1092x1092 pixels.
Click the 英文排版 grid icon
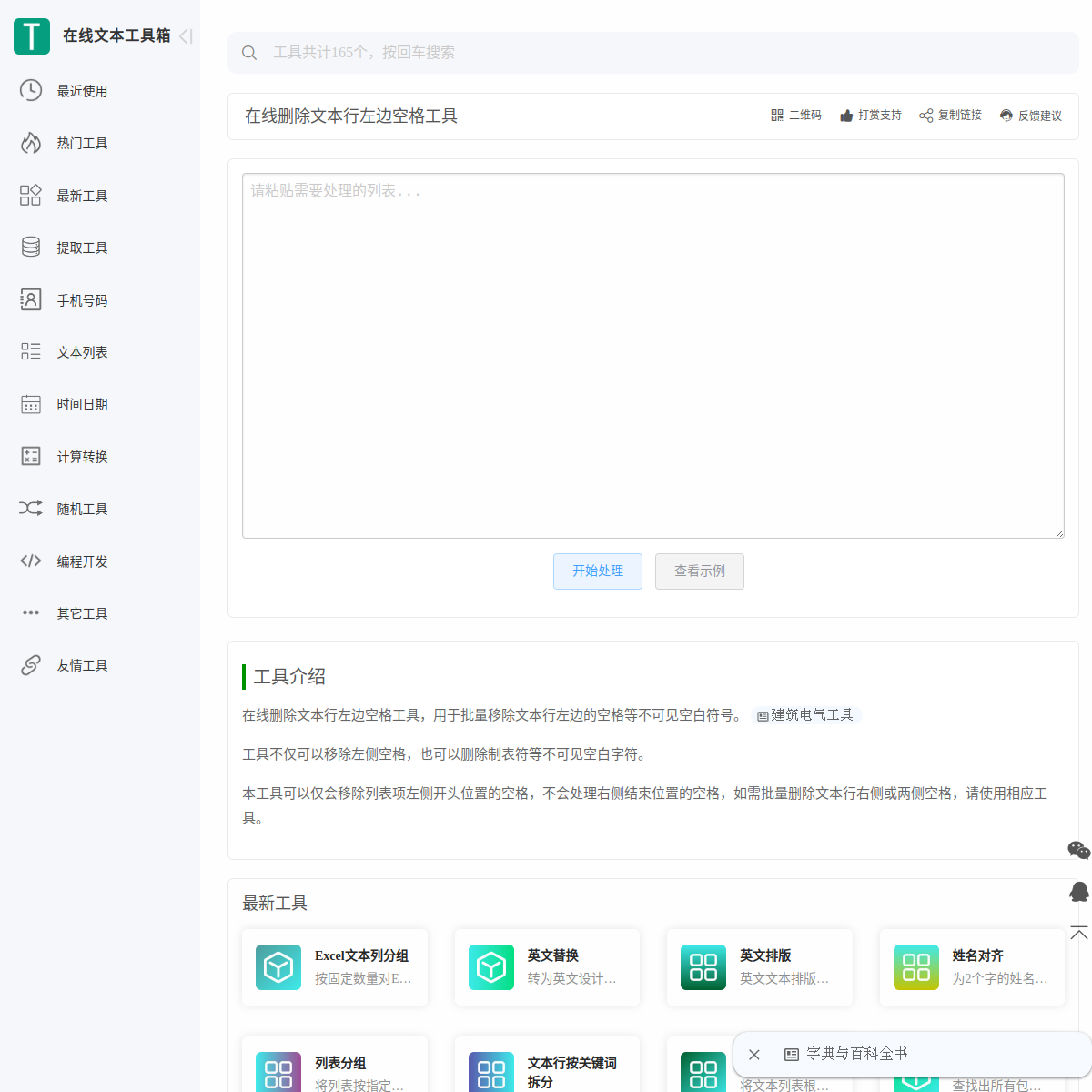coord(703,967)
